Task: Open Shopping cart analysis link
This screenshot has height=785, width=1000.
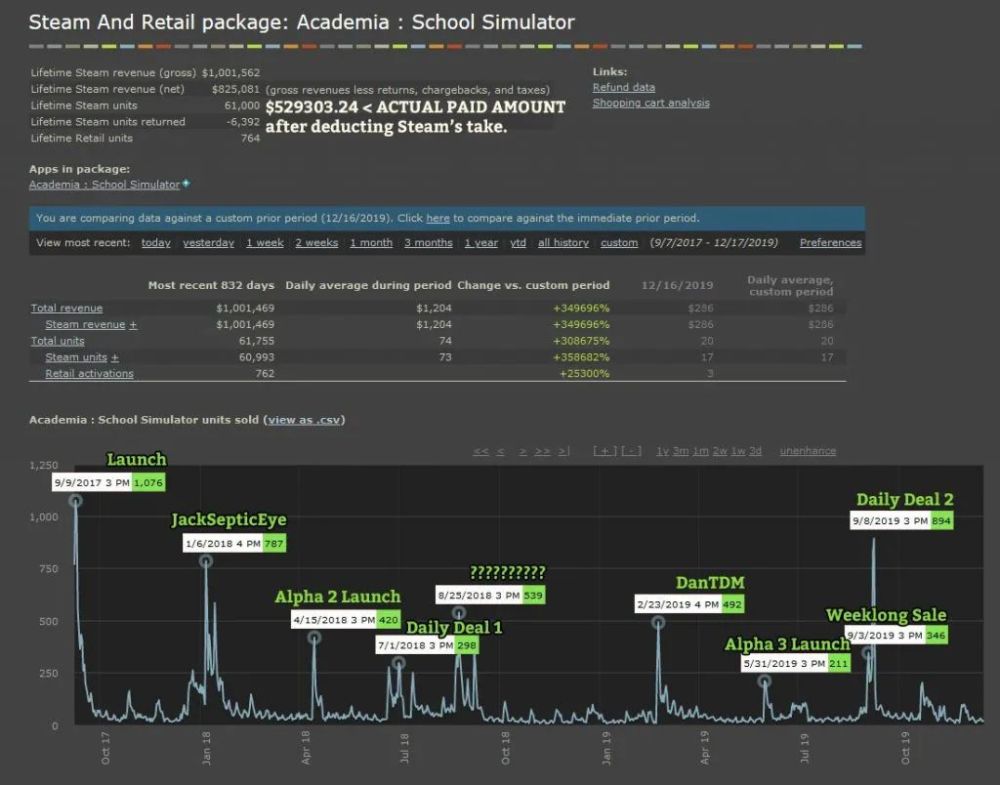Action: [x=650, y=103]
